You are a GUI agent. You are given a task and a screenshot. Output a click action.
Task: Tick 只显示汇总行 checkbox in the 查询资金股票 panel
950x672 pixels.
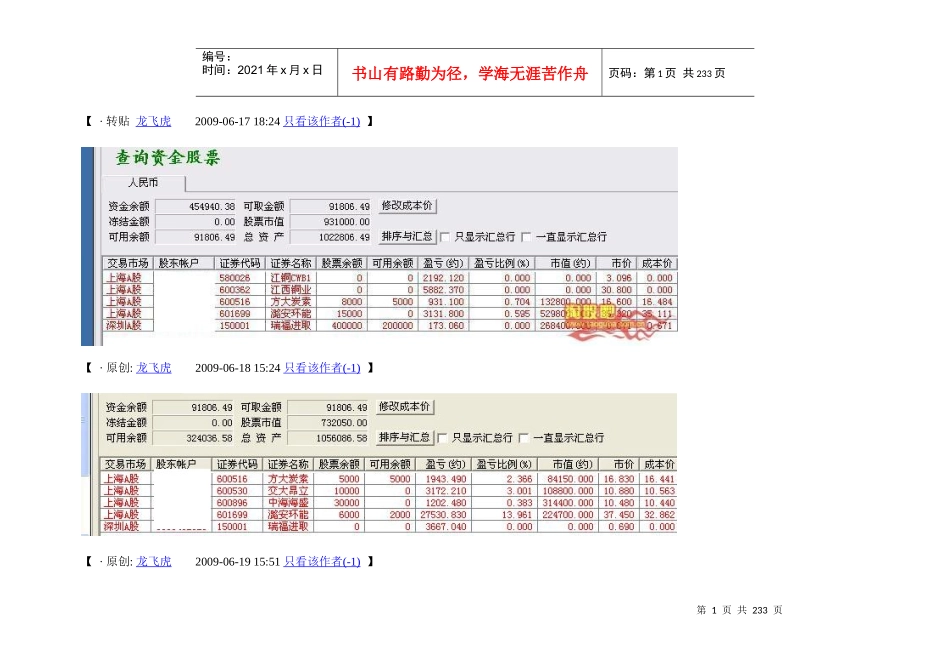click(x=445, y=237)
